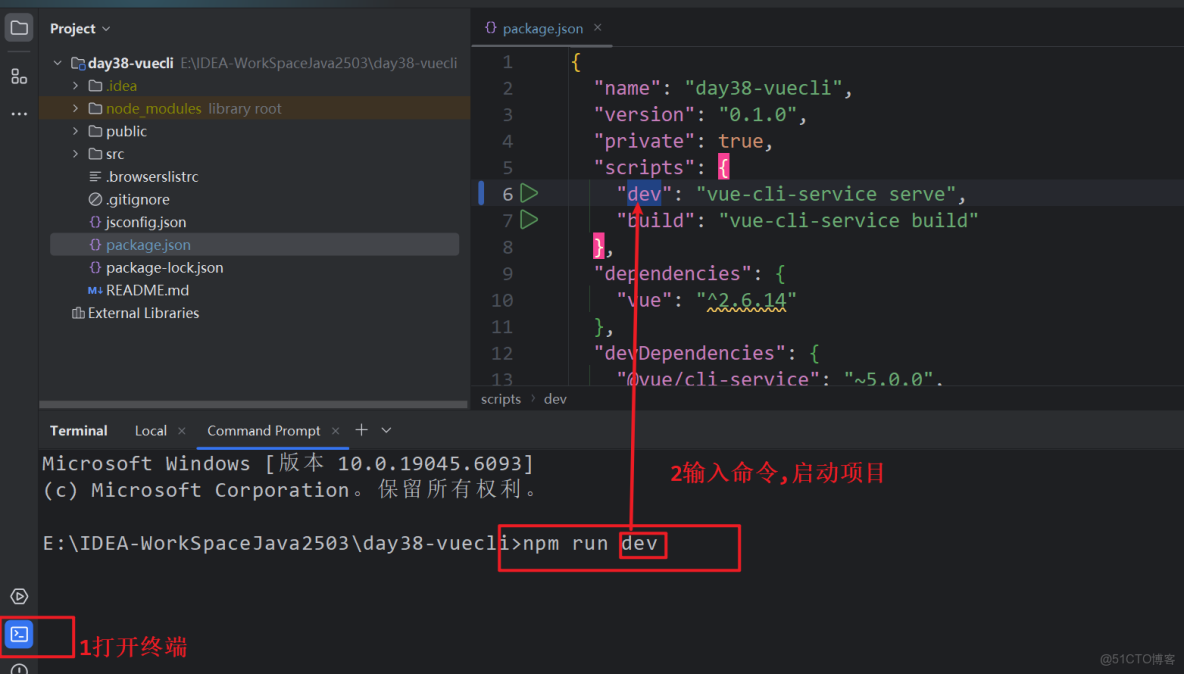Click the More Tool Windows ellipsis icon

click(x=18, y=113)
